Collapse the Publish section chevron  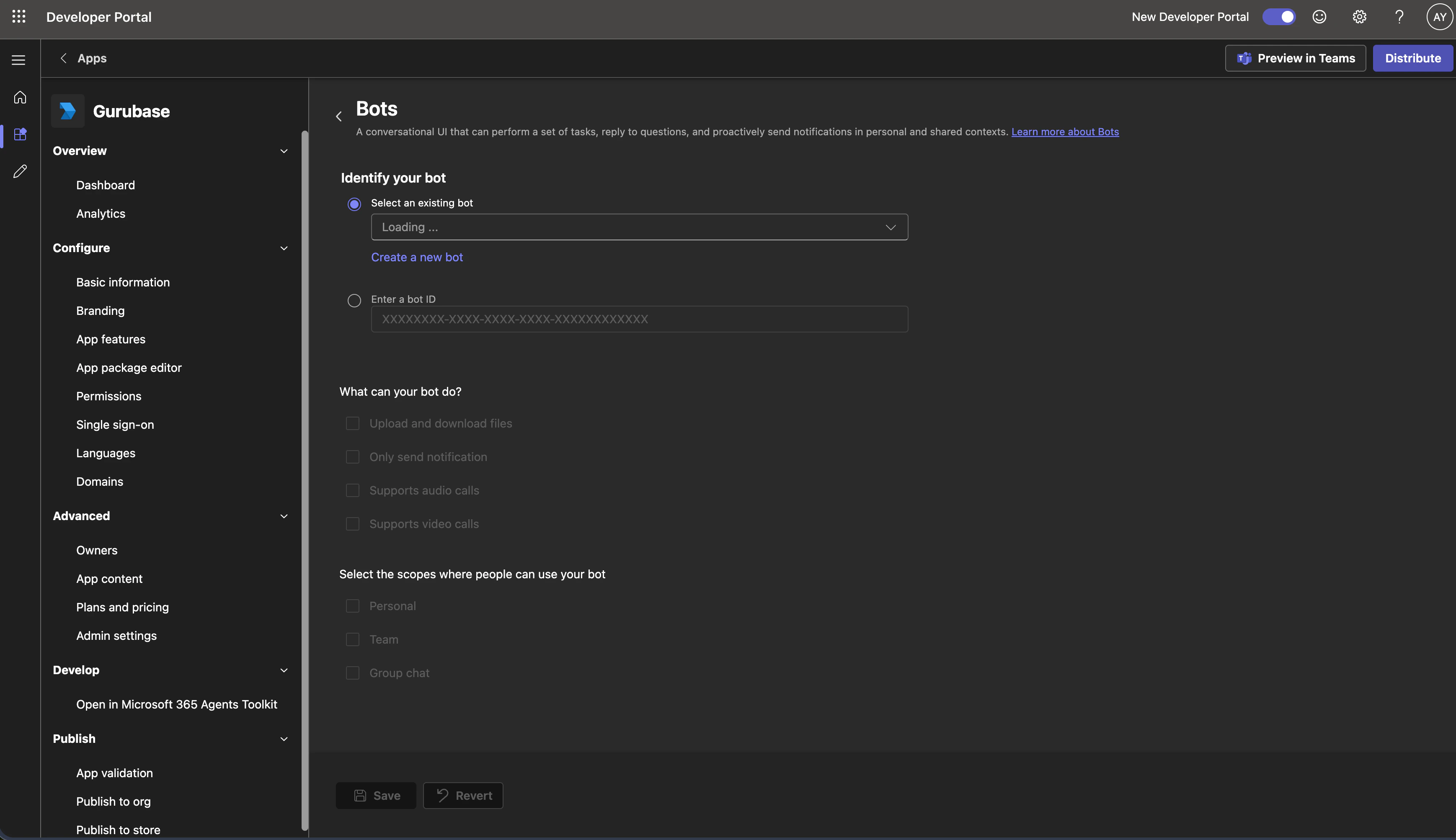coord(284,739)
